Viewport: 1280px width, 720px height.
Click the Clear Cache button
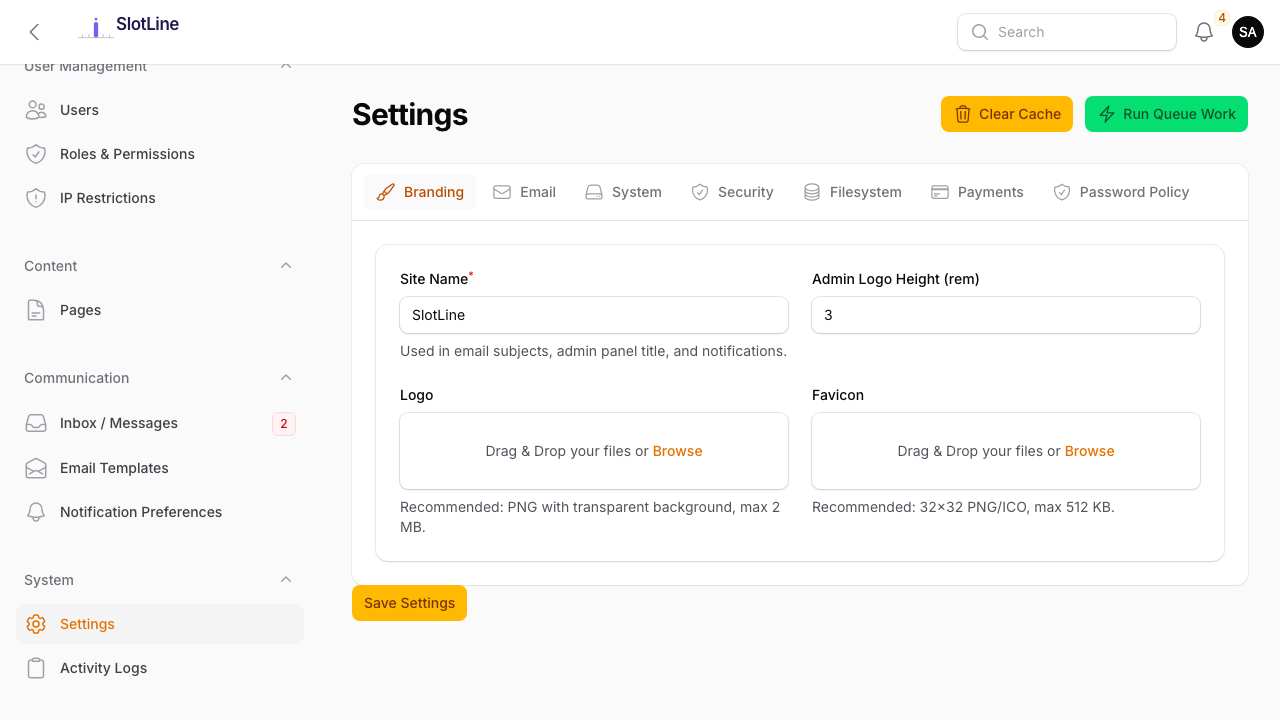1007,114
